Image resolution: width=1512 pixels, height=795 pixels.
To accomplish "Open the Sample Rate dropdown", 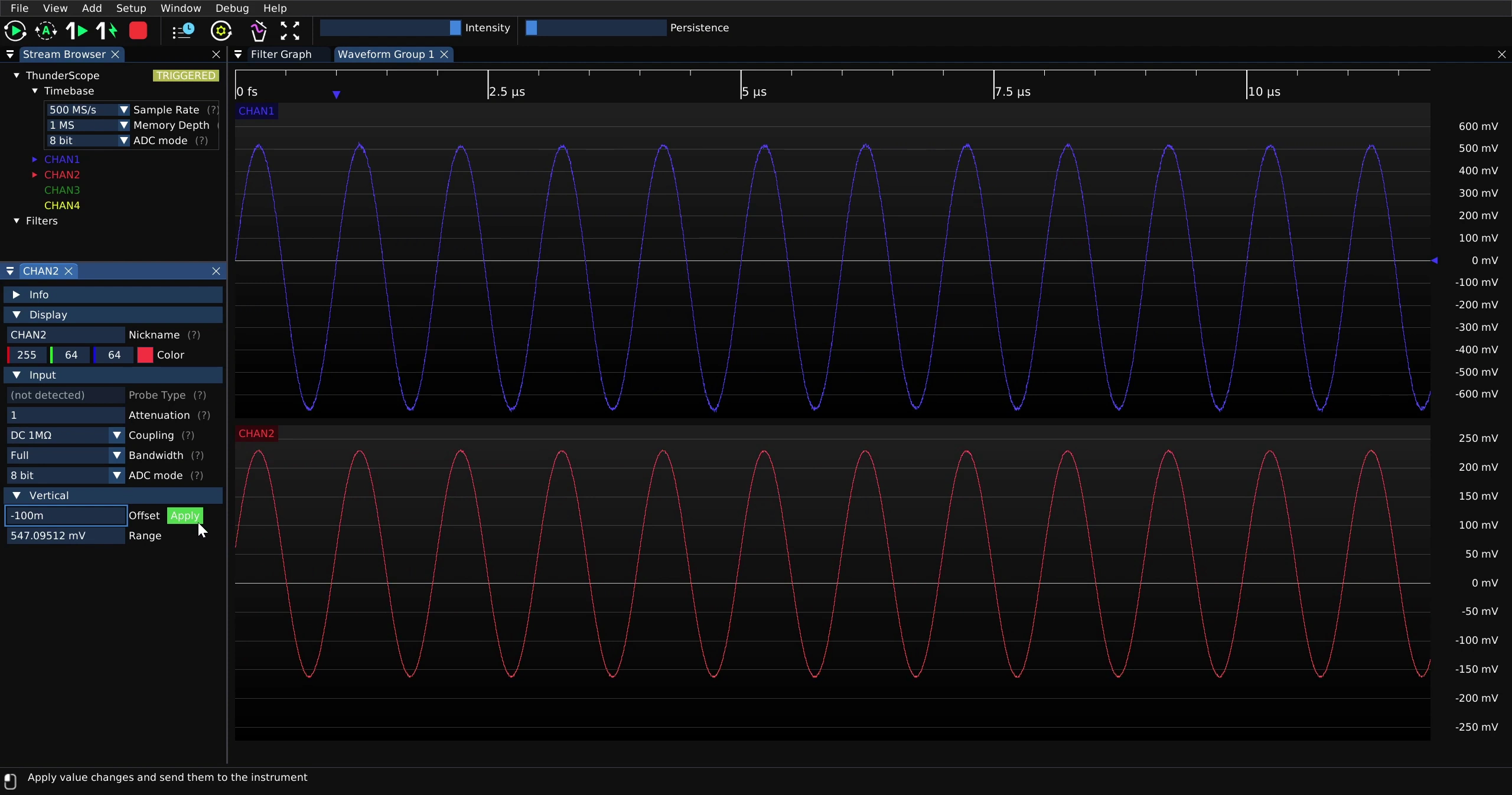I will 88,110.
